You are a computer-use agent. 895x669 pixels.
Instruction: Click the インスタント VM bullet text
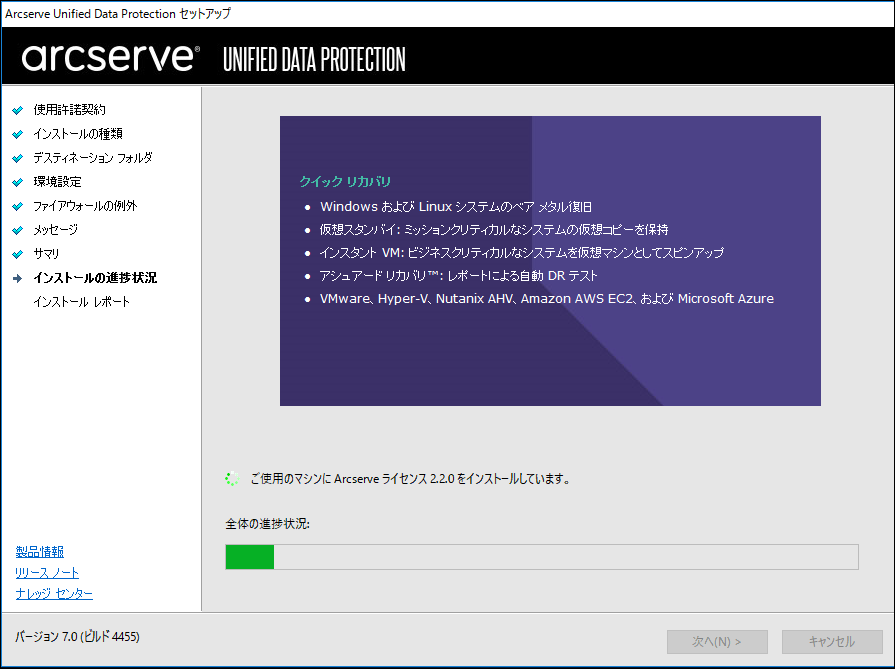click(521, 252)
